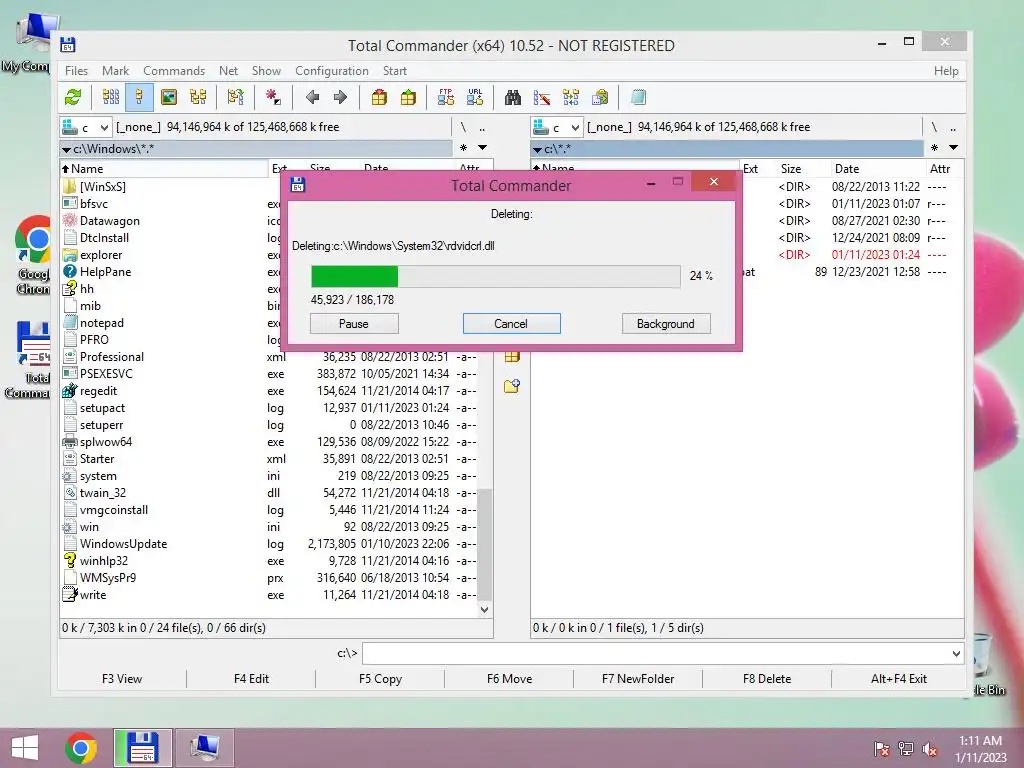Open the Show menu
1024x768 pixels.
(266, 71)
